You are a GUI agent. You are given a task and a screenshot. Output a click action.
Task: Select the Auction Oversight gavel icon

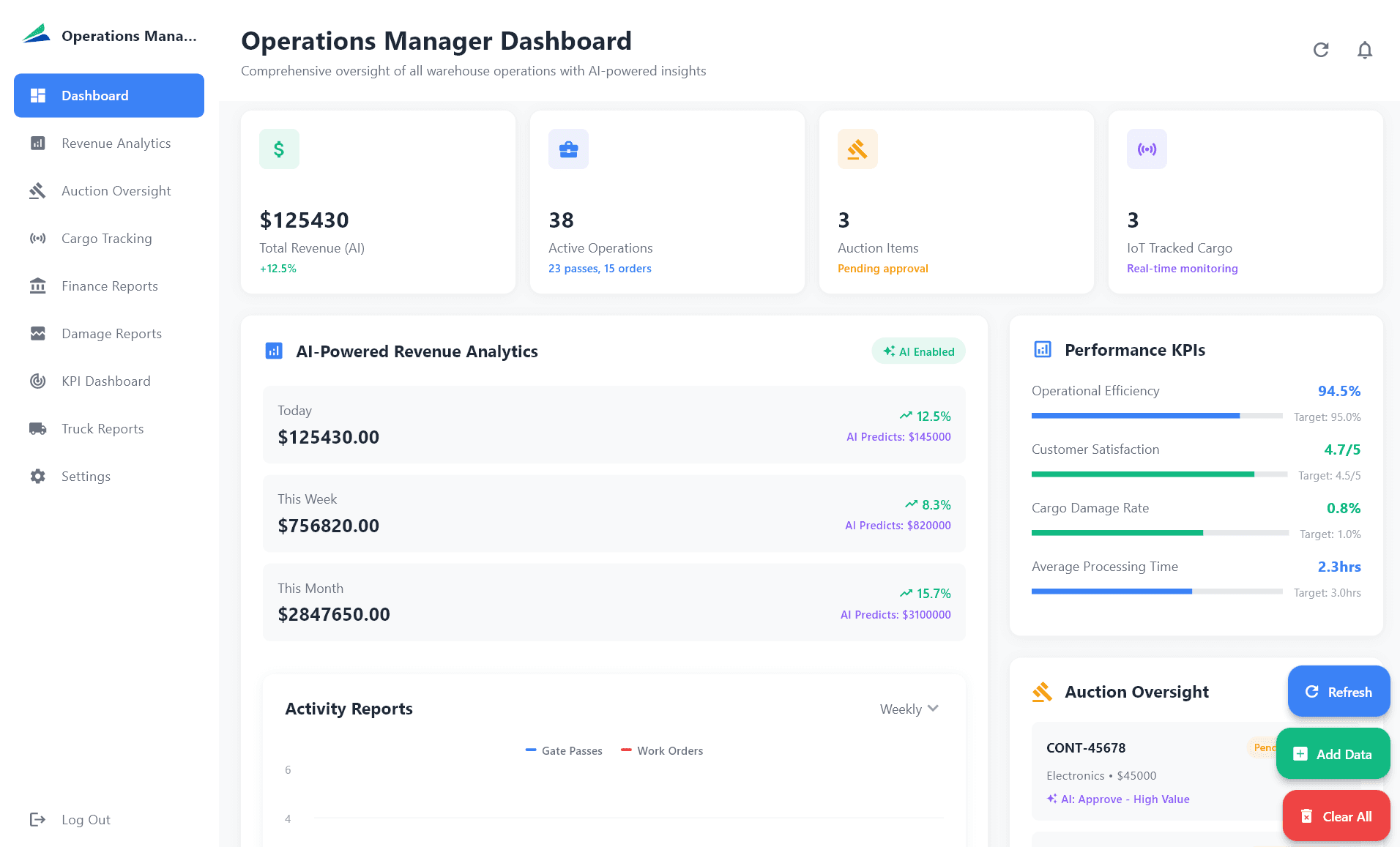pos(37,190)
